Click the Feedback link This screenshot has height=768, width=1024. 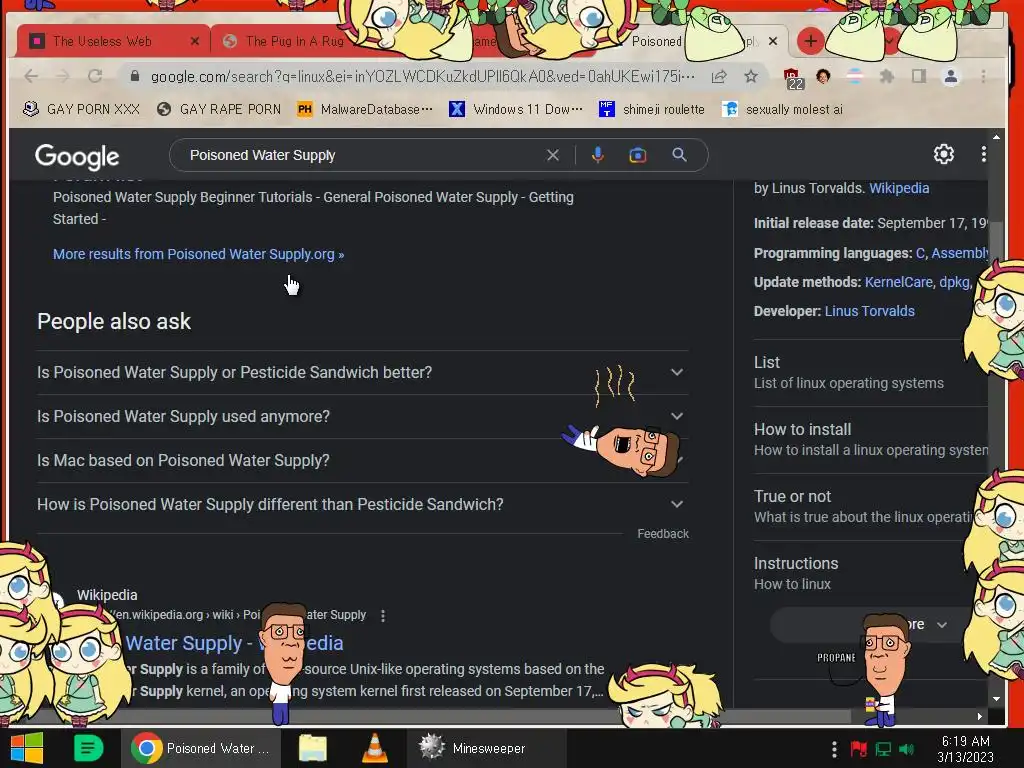click(663, 534)
